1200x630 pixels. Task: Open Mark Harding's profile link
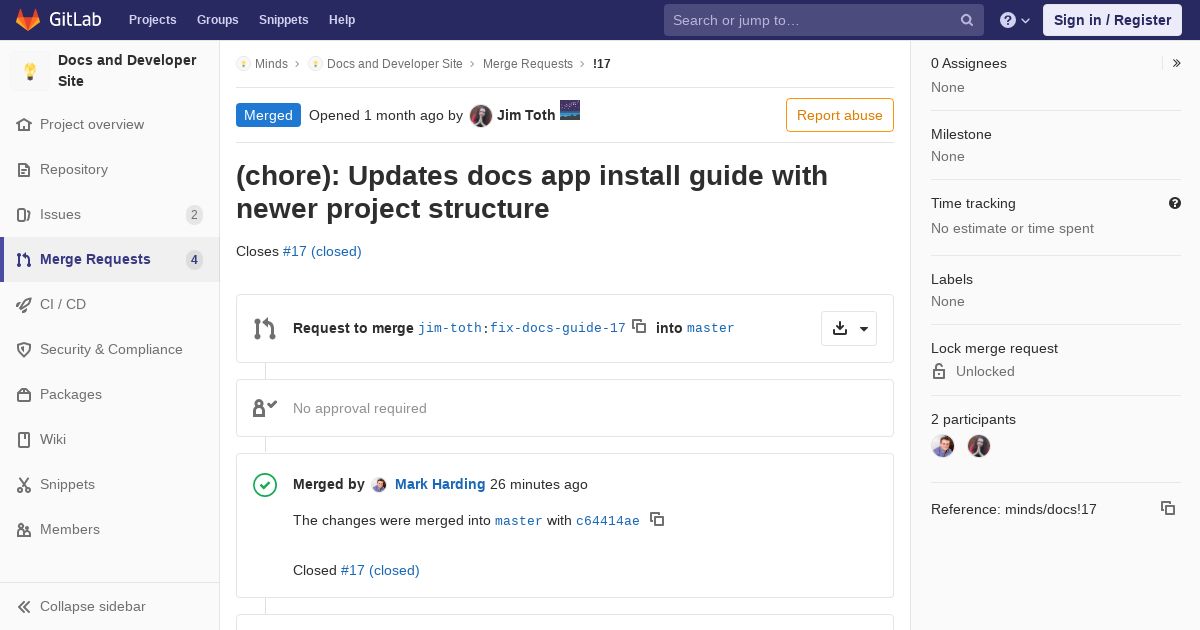[x=440, y=484]
